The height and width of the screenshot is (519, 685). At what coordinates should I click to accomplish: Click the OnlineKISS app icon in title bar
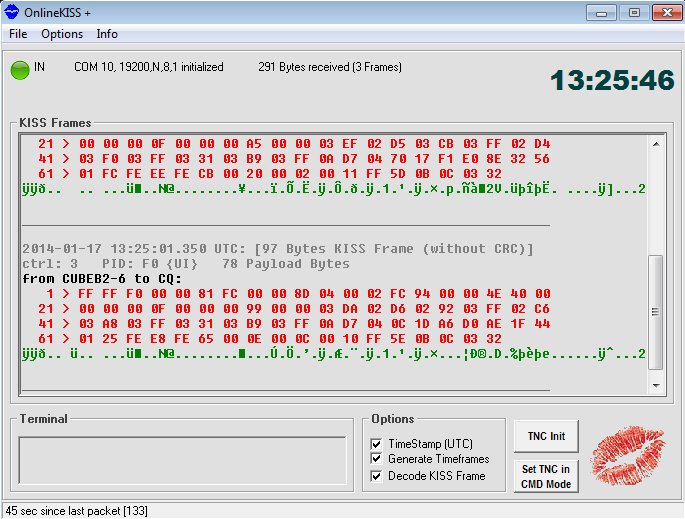[11, 12]
